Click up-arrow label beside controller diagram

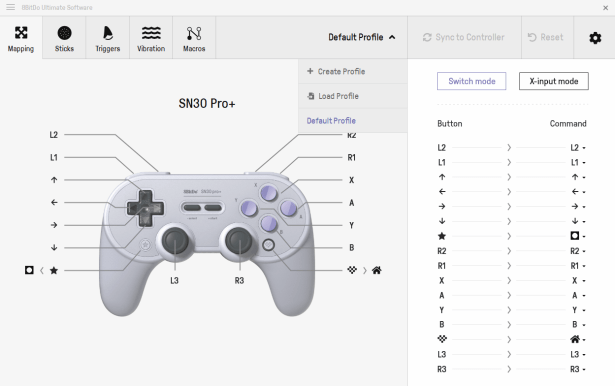[x=54, y=180]
